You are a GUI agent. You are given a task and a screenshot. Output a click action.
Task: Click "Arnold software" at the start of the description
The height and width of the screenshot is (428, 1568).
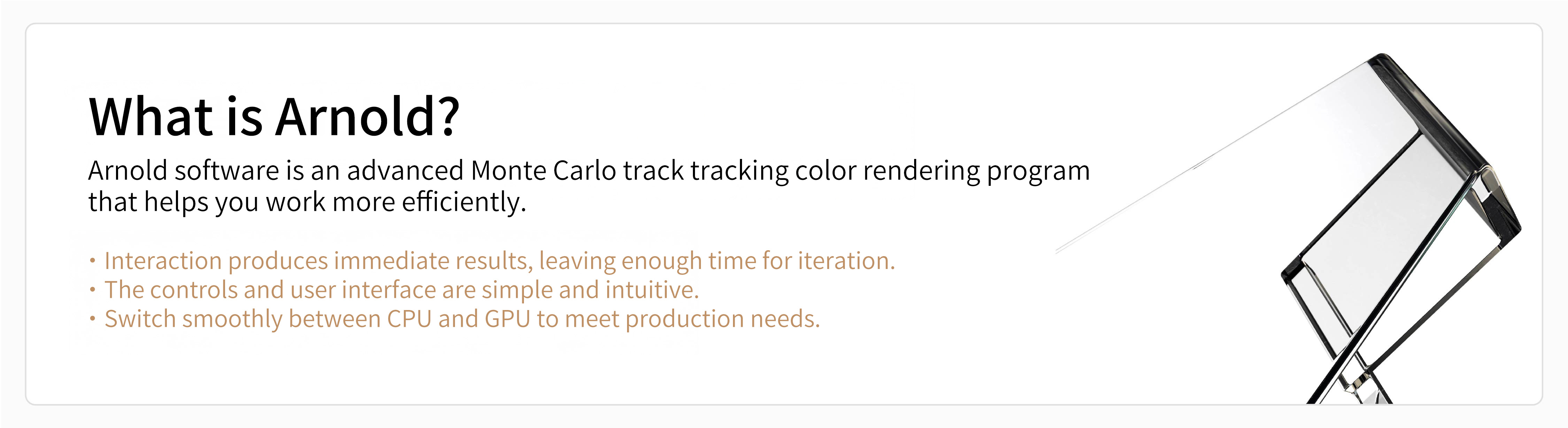pyautogui.click(x=184, y=171)
